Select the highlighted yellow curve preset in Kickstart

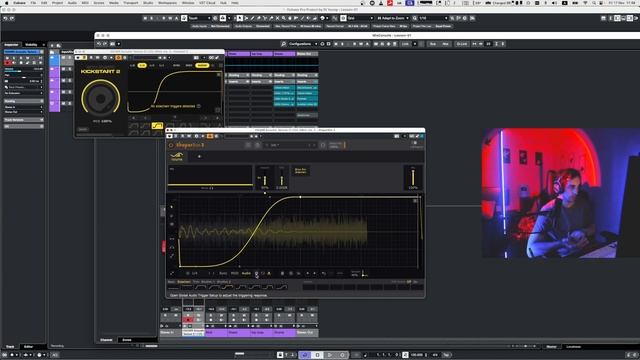coord(157,126)
